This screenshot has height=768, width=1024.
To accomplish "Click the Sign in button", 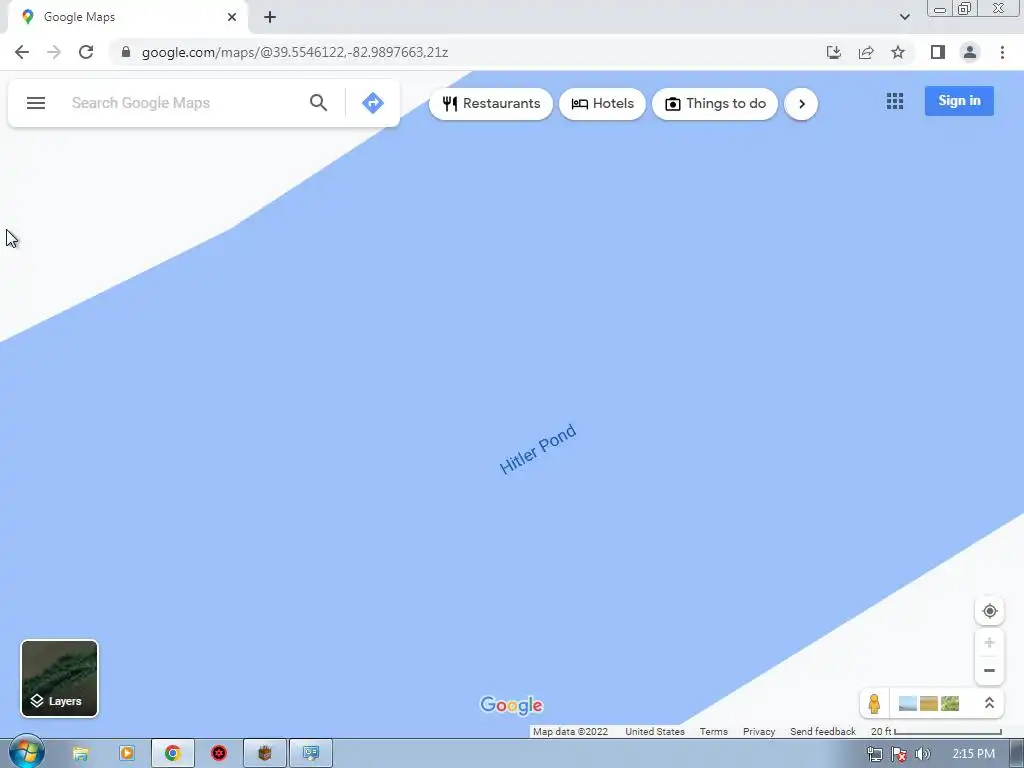I will coord(959,101).
